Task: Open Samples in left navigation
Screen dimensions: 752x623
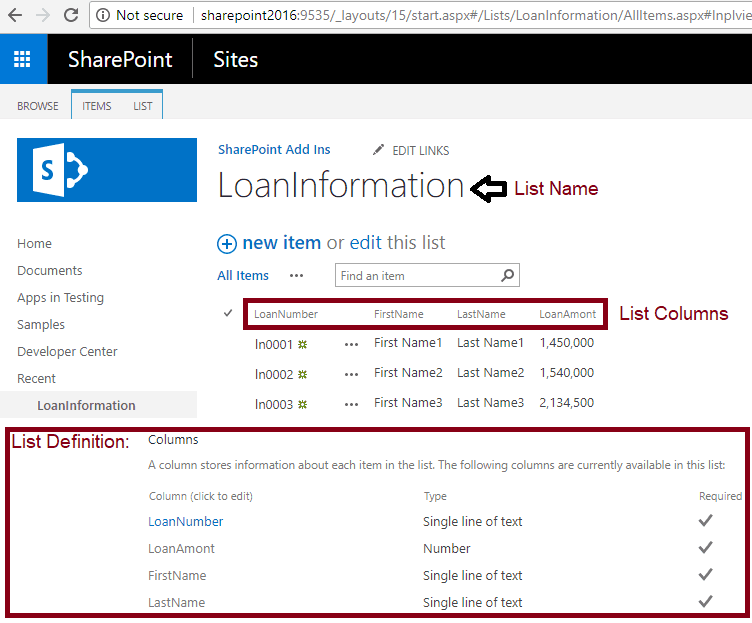Action: (x=41, y=325)
